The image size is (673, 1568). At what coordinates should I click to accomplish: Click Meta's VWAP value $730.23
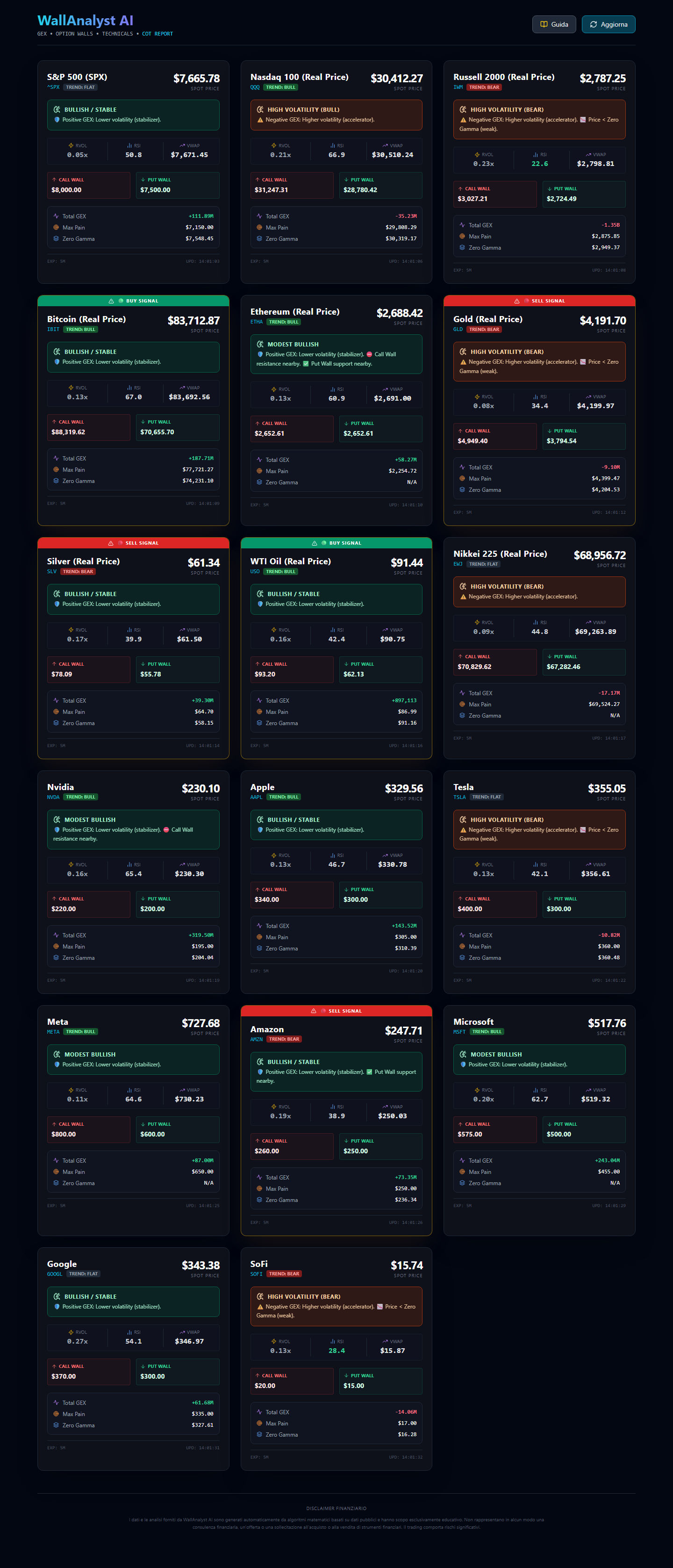click(x=189, y=1099)
